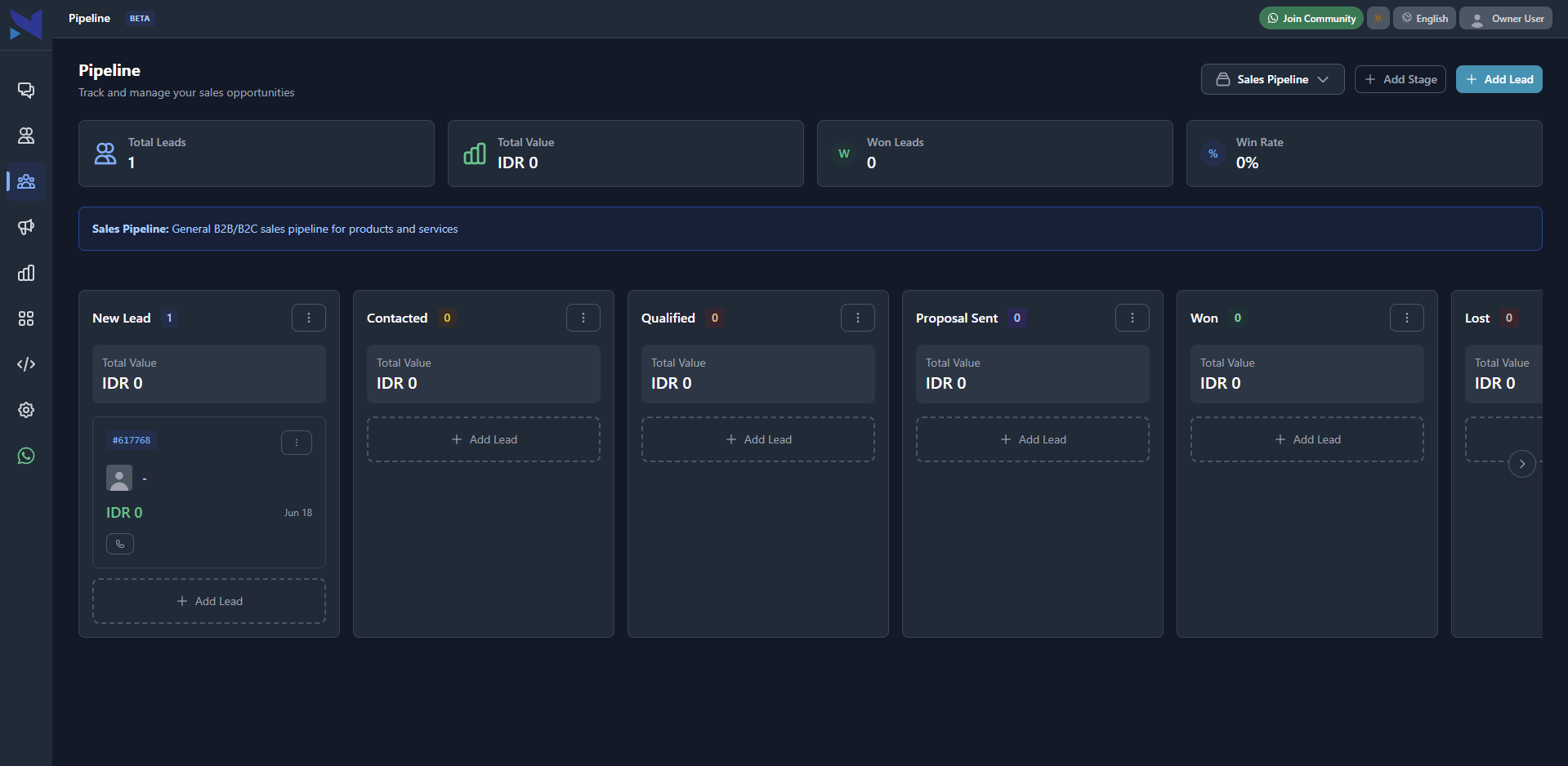Click the Jun 18 date on lead card

point(298,513)
